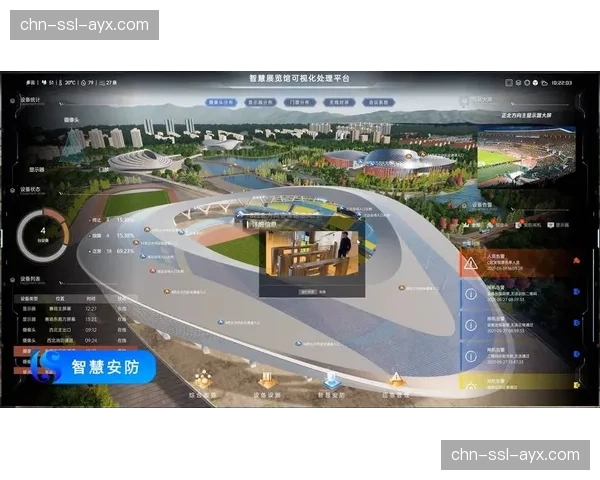Click the red flag icon on the 人流告警 card

[577, 261]
